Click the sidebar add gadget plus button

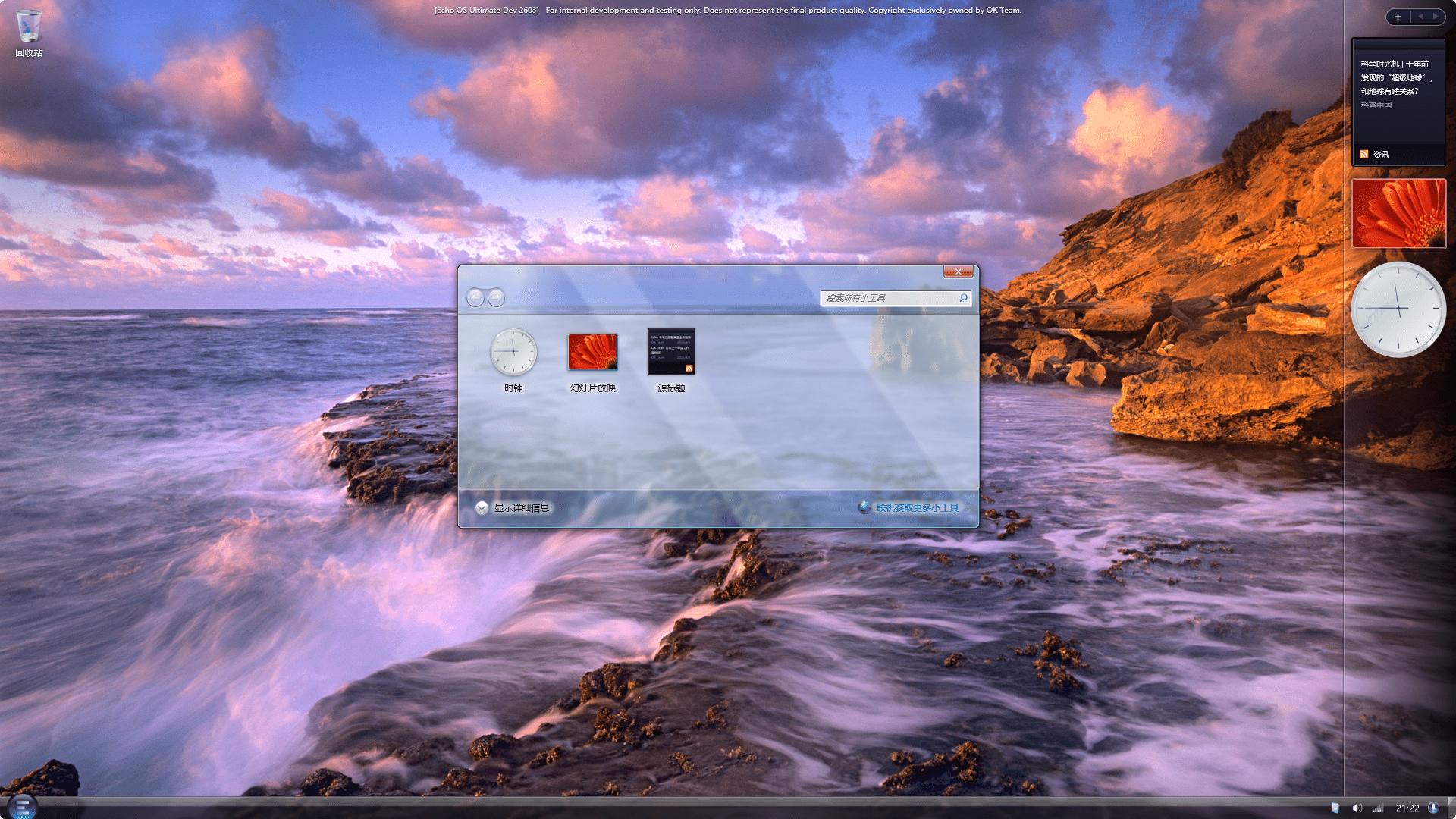(1398, 17)
